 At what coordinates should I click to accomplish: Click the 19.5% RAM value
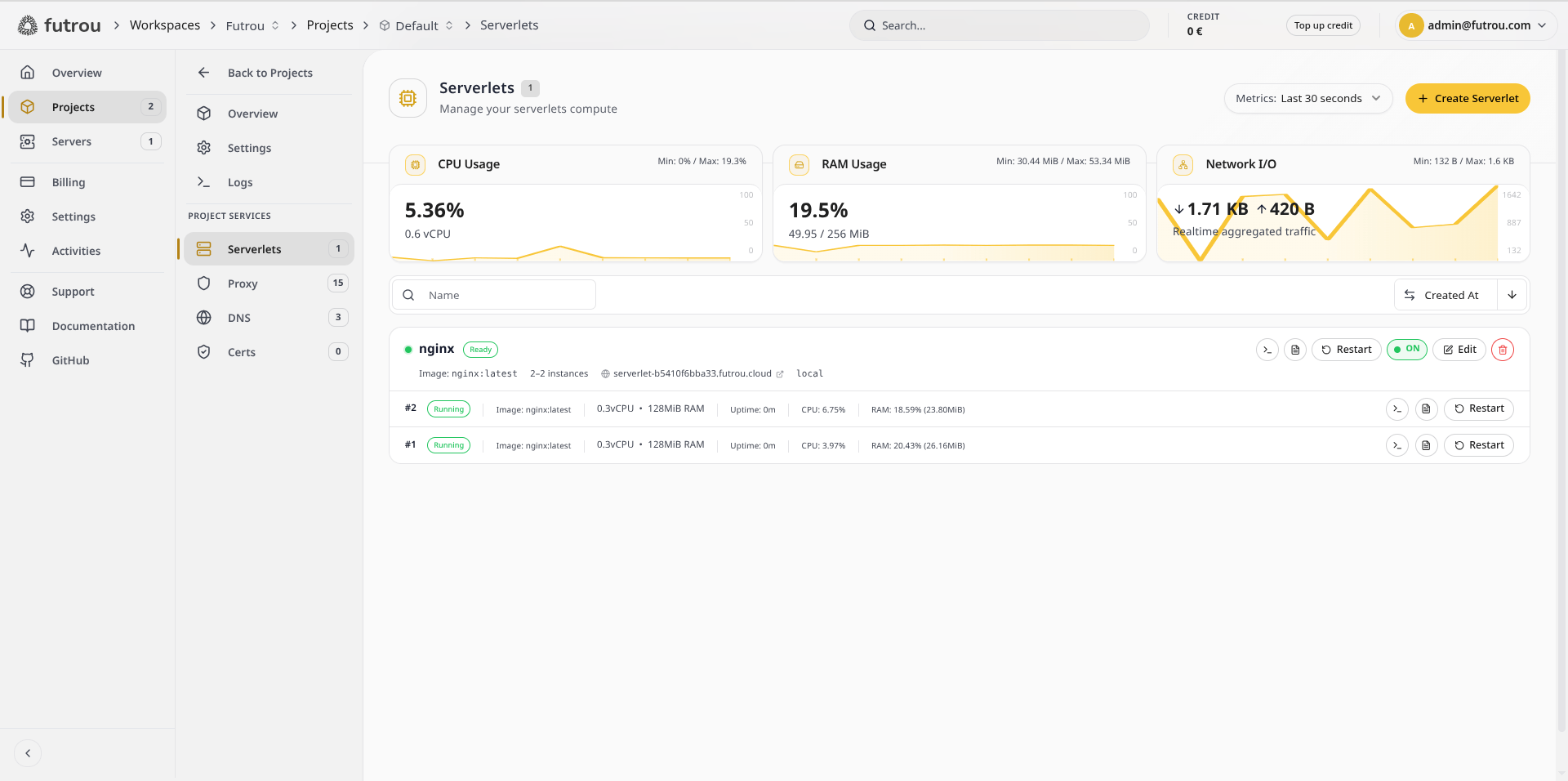(x=818, y=211)
